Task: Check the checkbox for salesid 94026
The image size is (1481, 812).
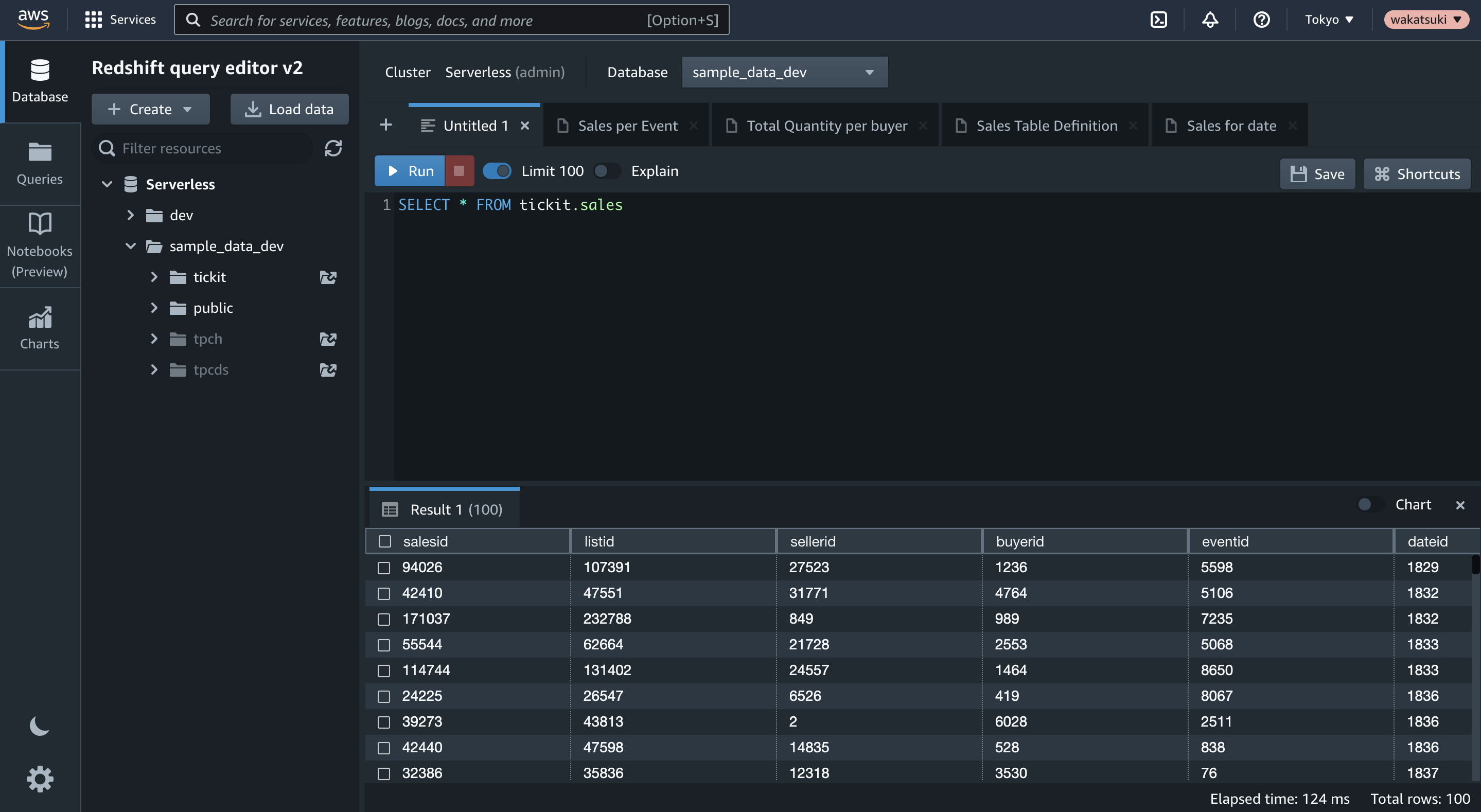Action: pos(384,567)
